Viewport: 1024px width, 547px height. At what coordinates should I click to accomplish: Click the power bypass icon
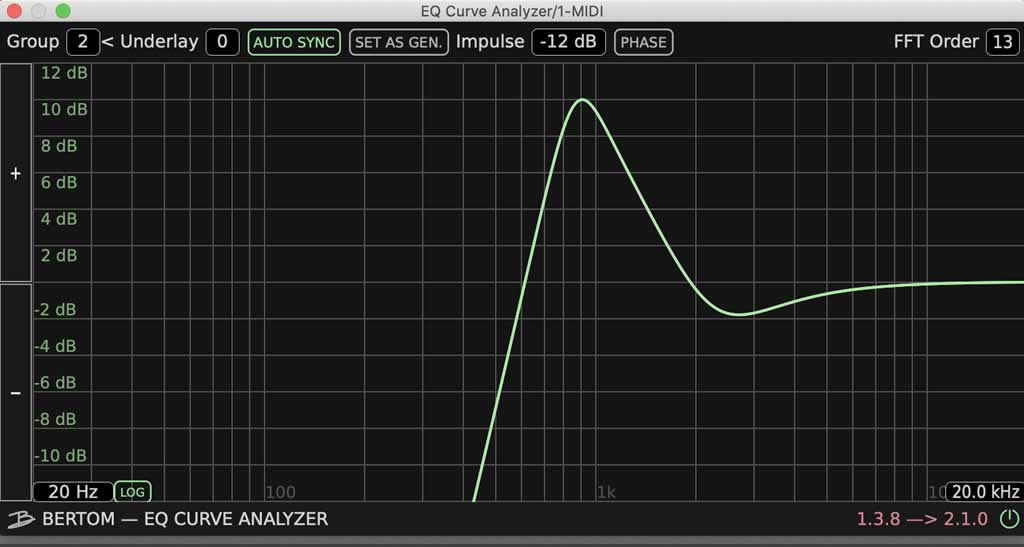tap(1010, 519)
